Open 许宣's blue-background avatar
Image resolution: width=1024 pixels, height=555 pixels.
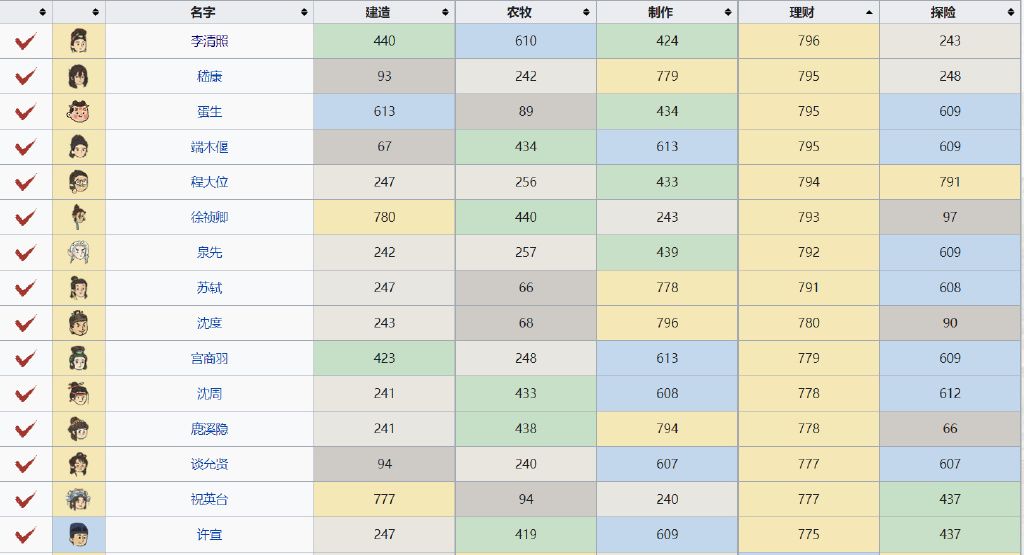point(79,534)
